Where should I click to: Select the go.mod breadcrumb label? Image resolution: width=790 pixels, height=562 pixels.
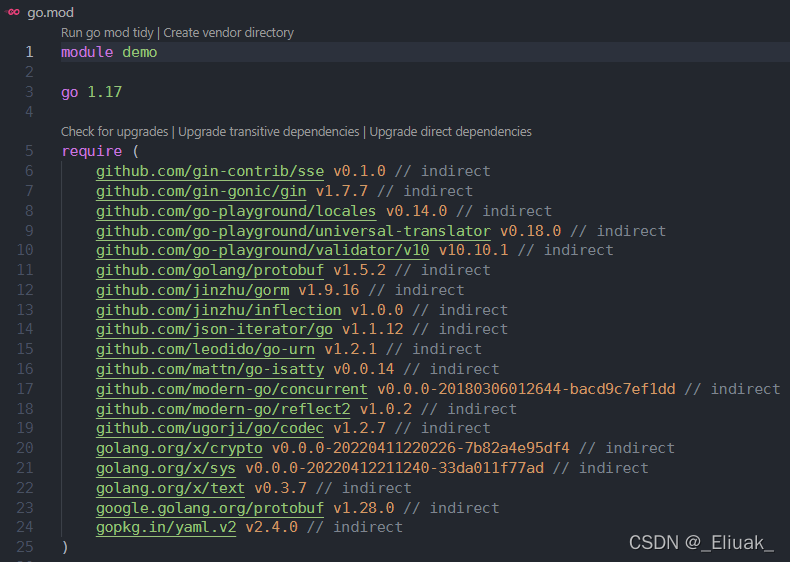coord(50,12)
